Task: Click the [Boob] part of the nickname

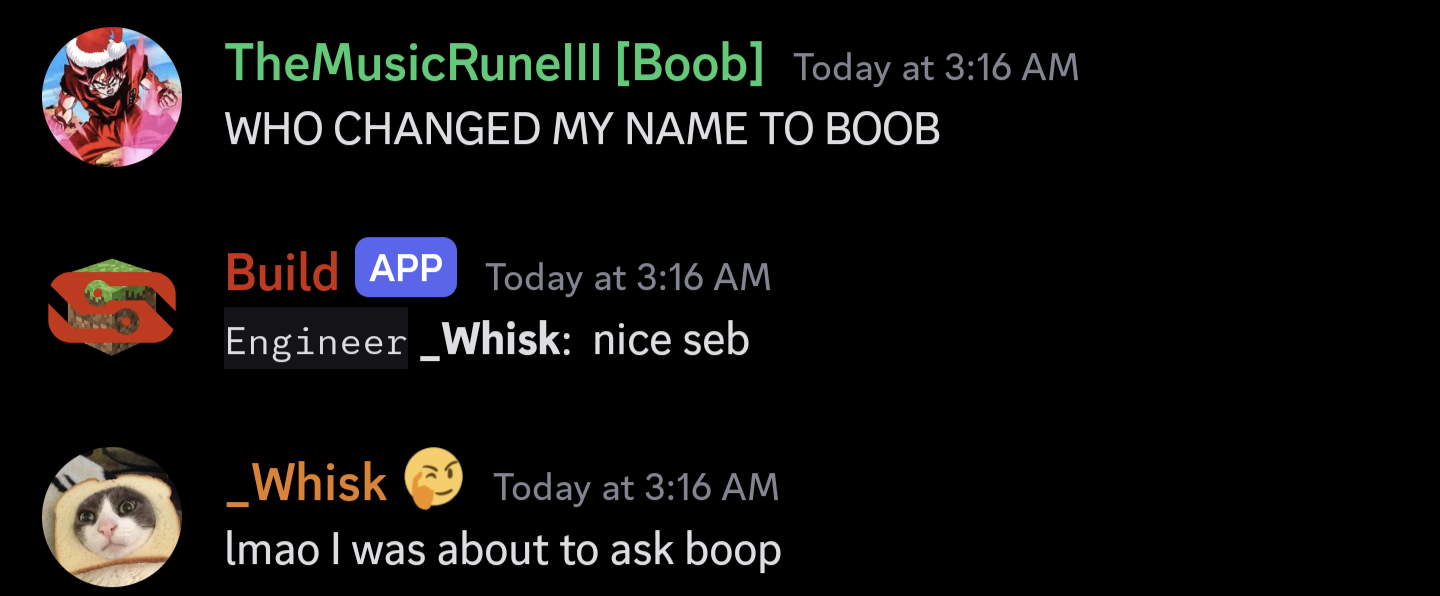Action: pyautogui.click(x=690, y=65)
